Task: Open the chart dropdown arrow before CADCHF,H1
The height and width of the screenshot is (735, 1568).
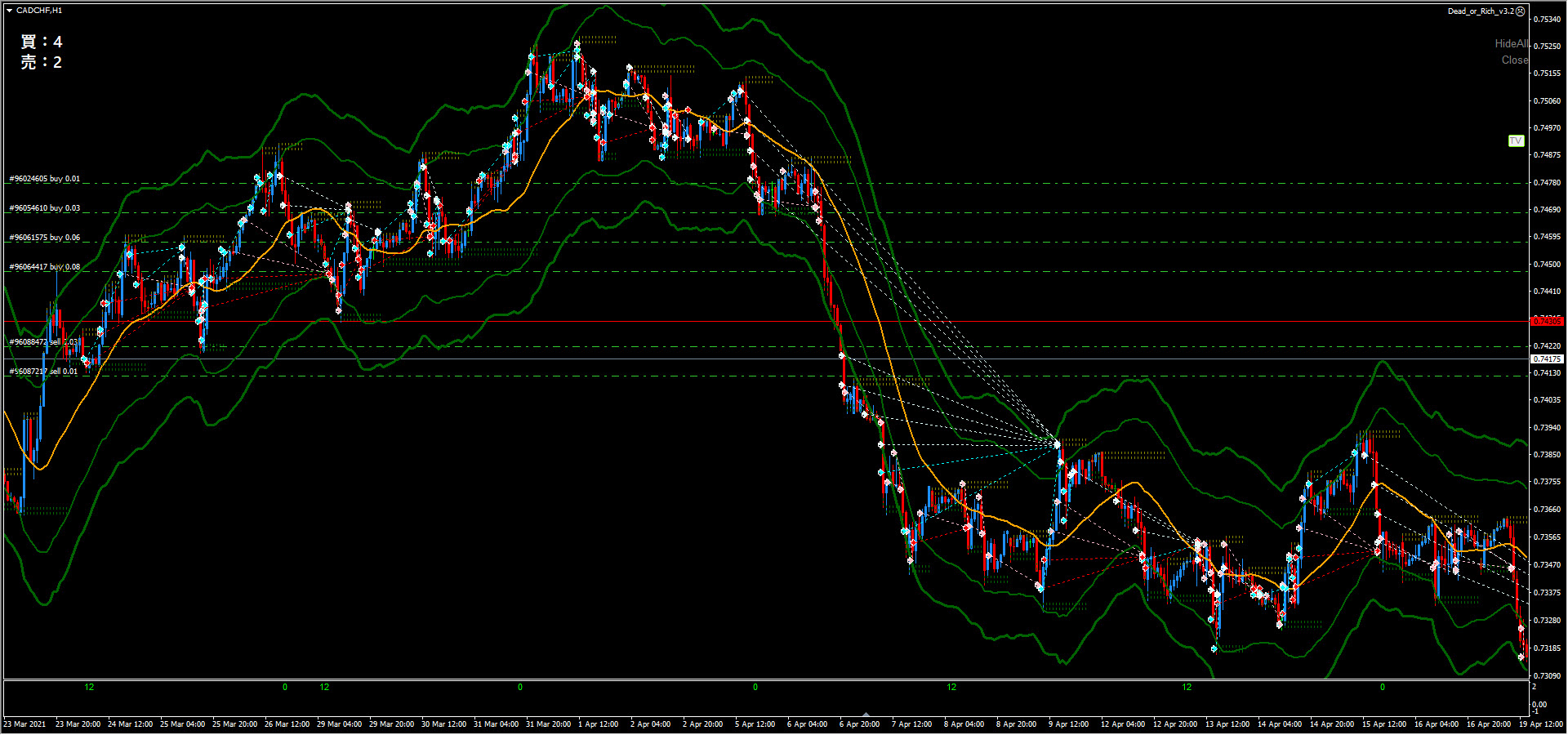Action: [x=10, y=11]
